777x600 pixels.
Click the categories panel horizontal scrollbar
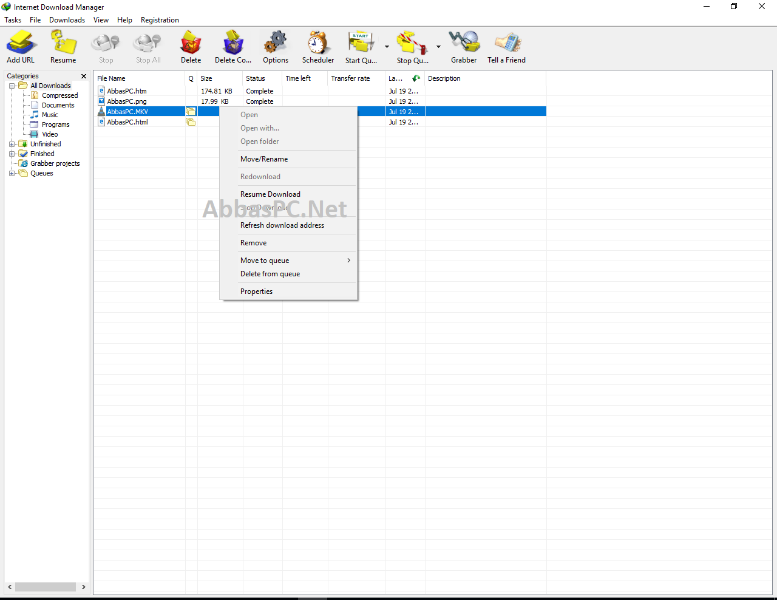click(46, 587)
